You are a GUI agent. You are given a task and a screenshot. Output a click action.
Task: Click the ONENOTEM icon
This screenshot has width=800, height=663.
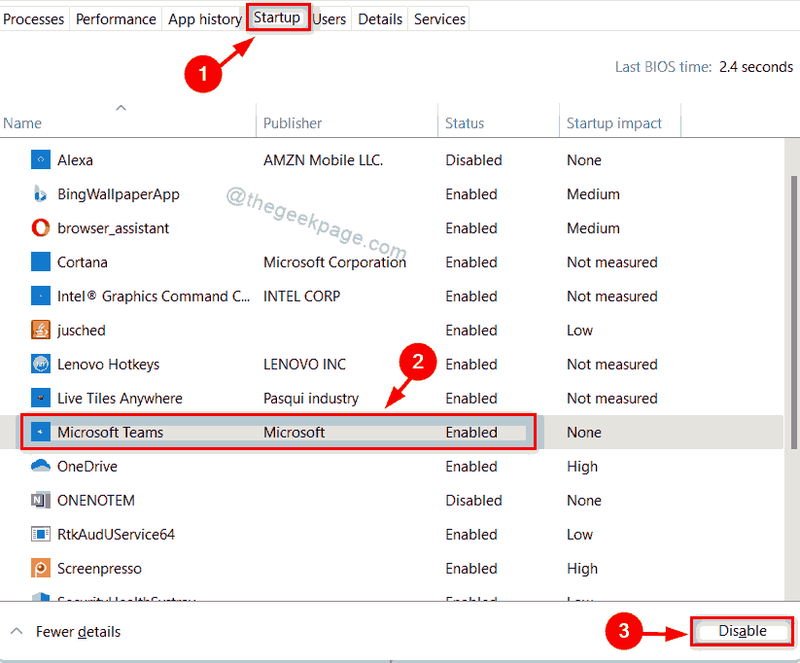[41, 500]
